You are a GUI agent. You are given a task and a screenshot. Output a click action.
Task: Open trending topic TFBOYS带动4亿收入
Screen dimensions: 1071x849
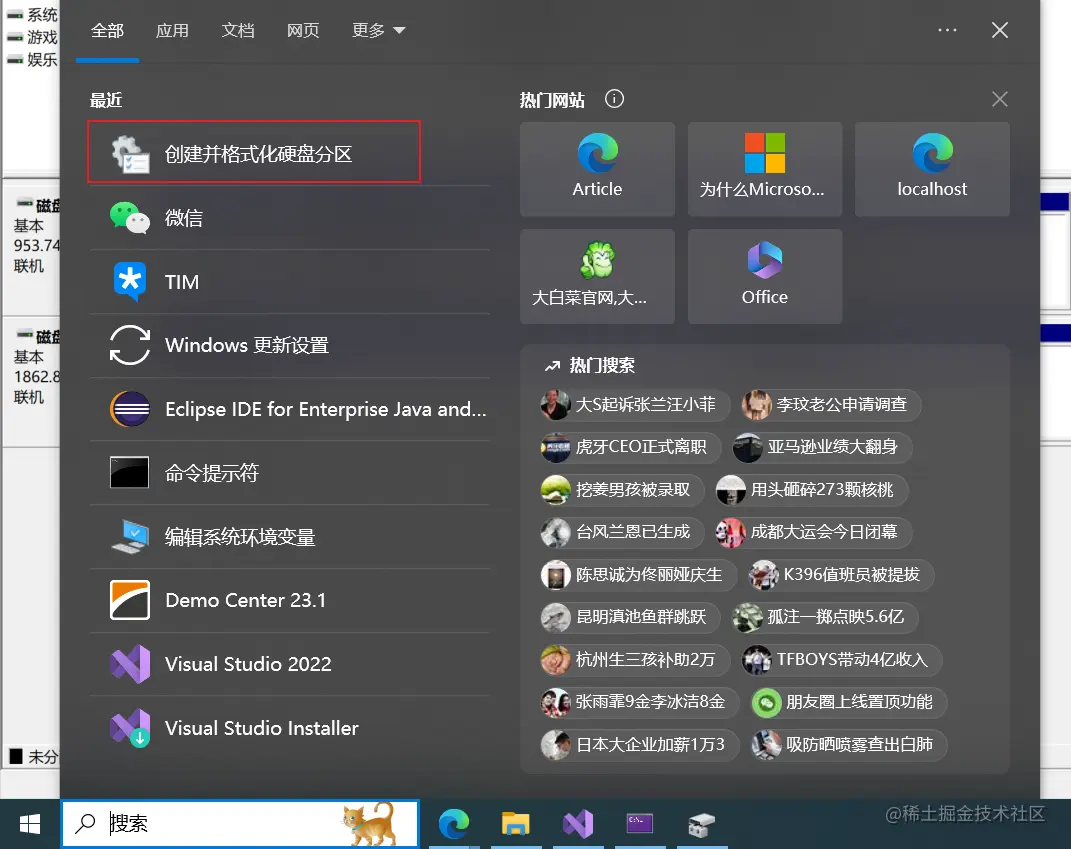[x=842, y=660]
